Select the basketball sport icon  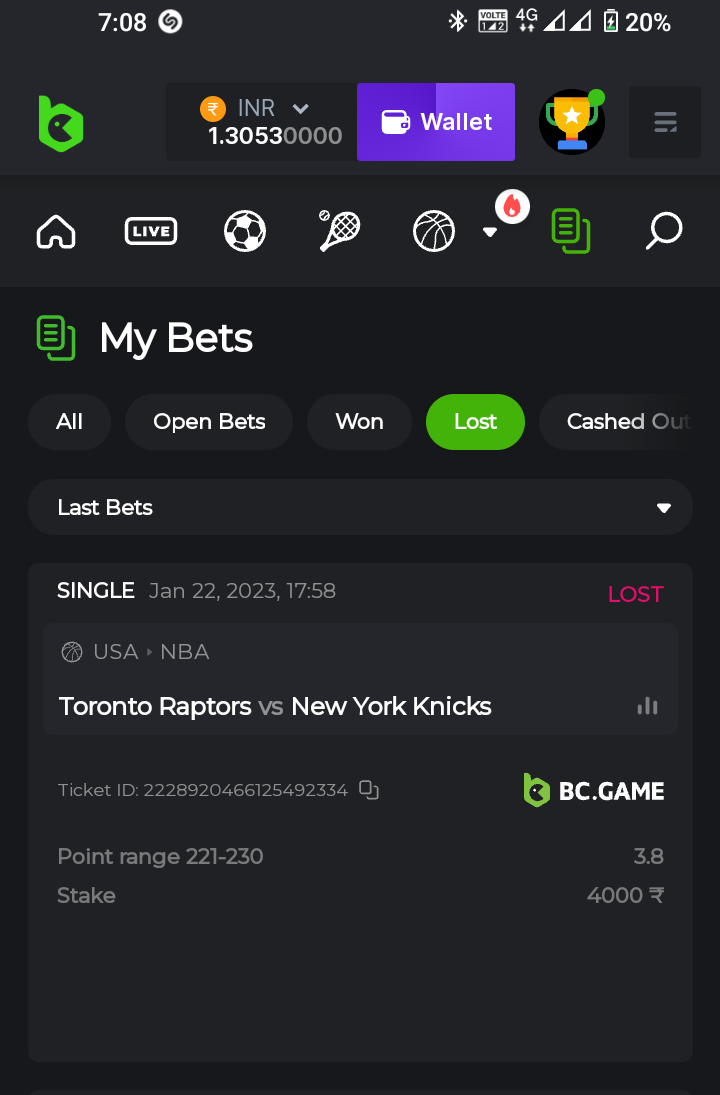pos(434,232)
